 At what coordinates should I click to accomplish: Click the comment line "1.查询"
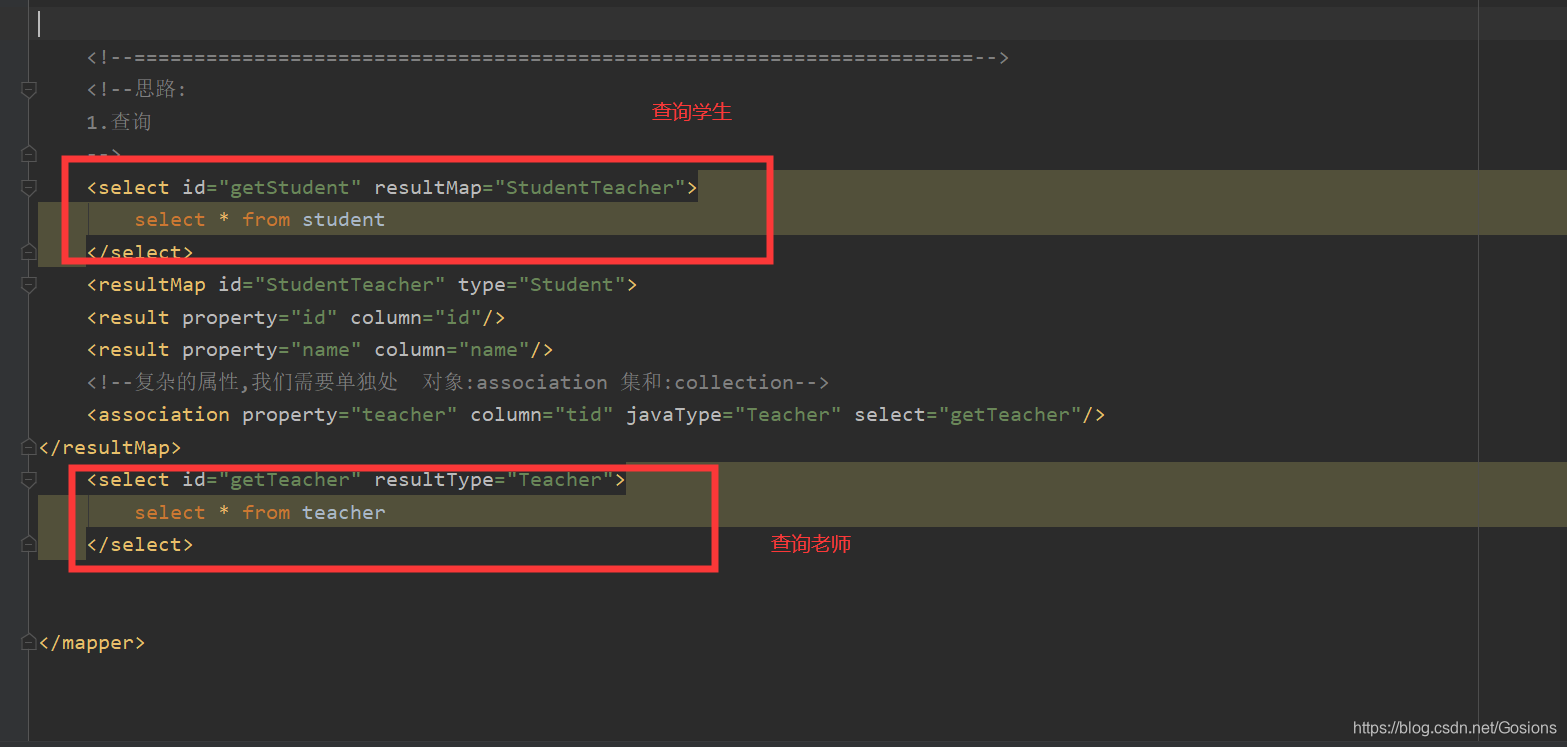119,122
